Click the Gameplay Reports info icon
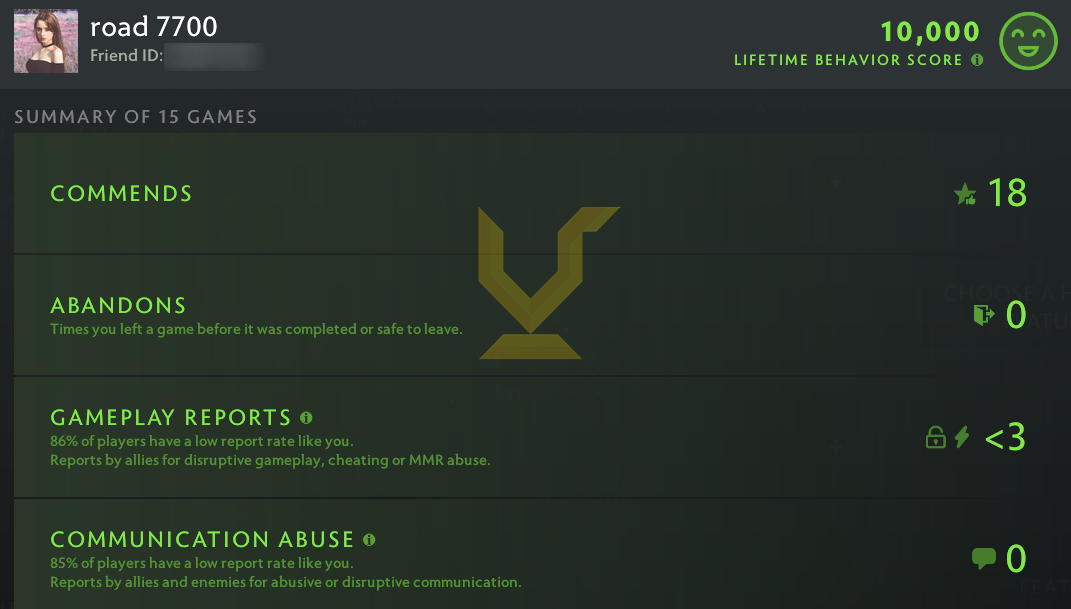1071x609 pixels. [306, 417]
